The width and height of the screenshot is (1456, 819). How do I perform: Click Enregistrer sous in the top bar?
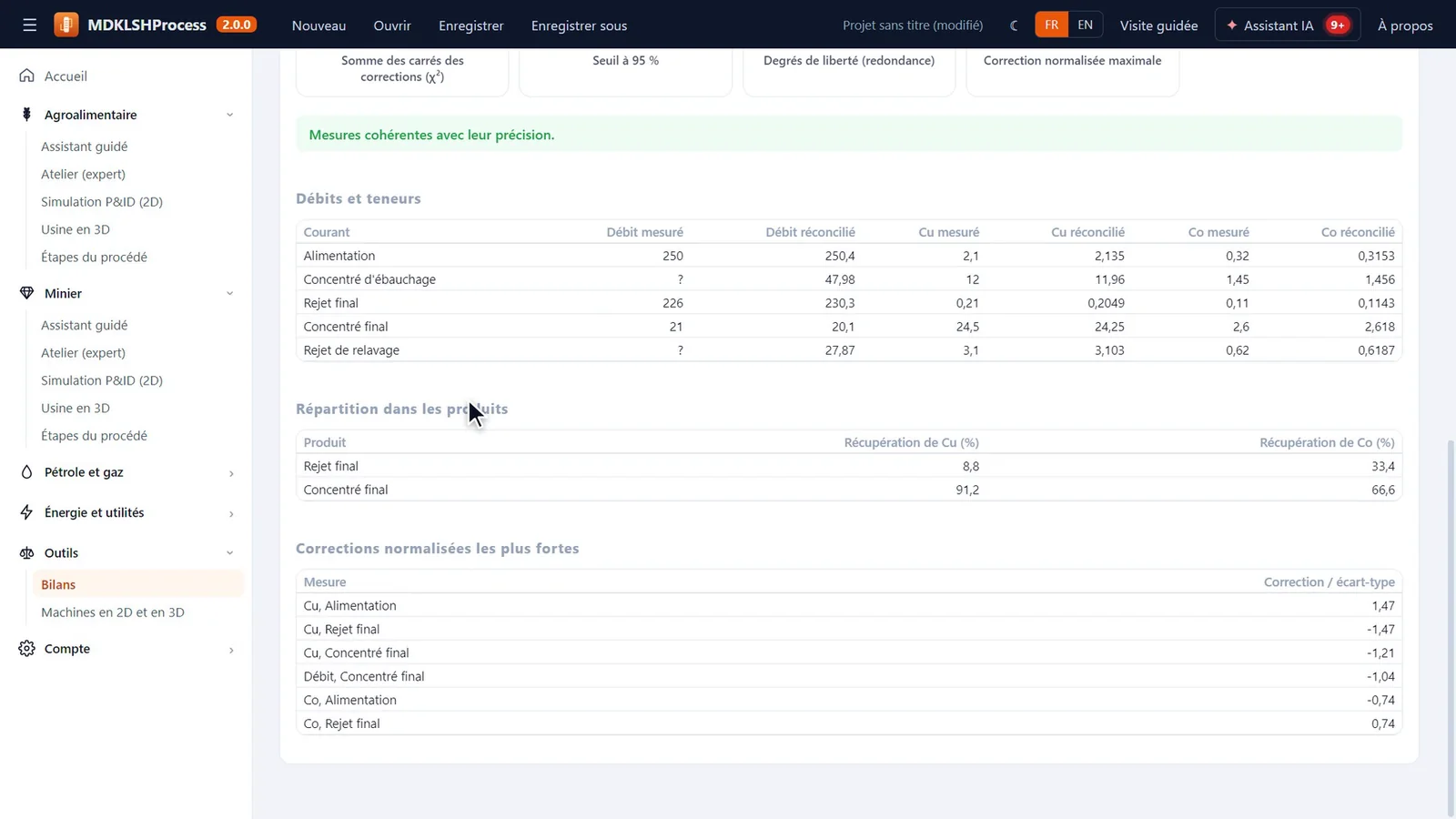579,25
